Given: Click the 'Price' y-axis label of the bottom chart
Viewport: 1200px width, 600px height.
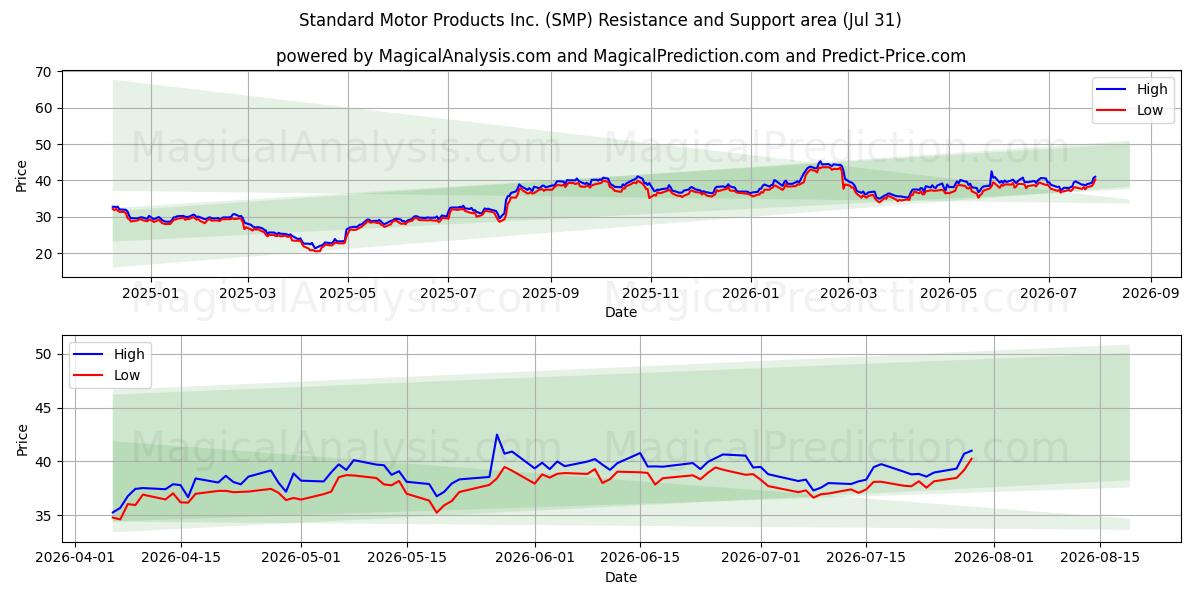Looking at the screenshot, I should (x=22, y=439).
